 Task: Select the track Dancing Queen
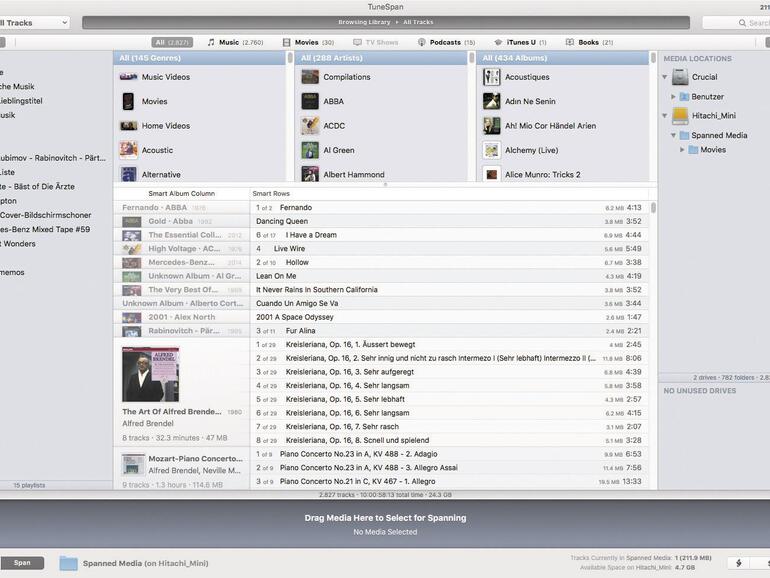click(x=448, y=221)
